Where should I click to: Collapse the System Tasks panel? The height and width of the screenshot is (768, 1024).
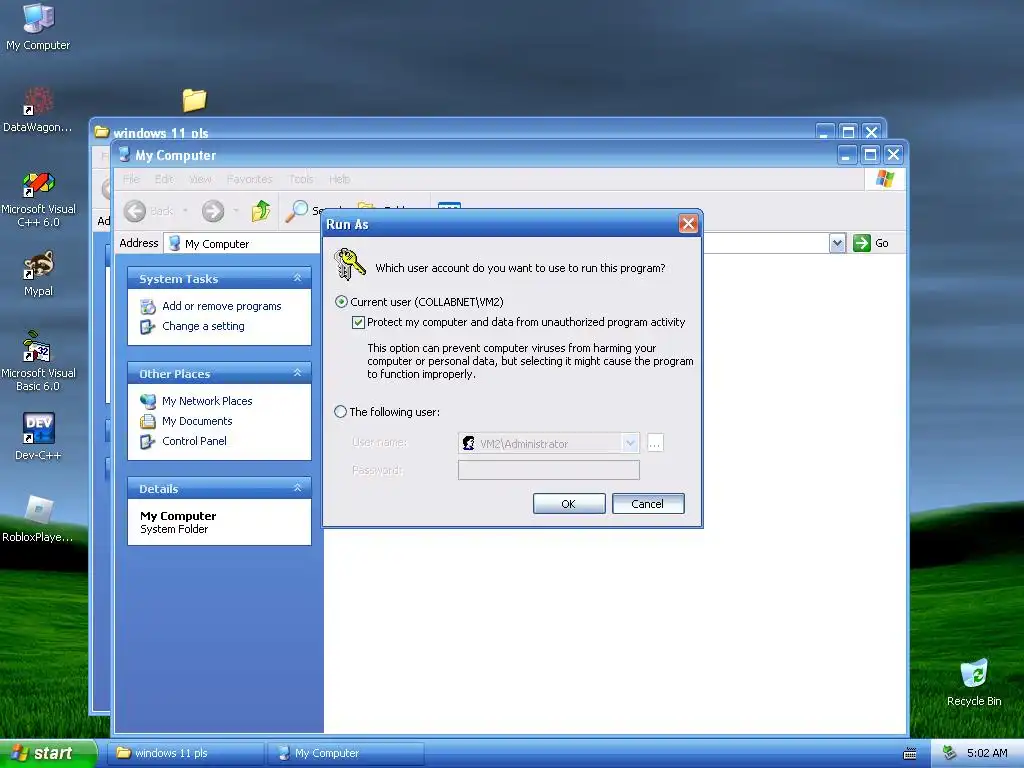coord(297,278)
